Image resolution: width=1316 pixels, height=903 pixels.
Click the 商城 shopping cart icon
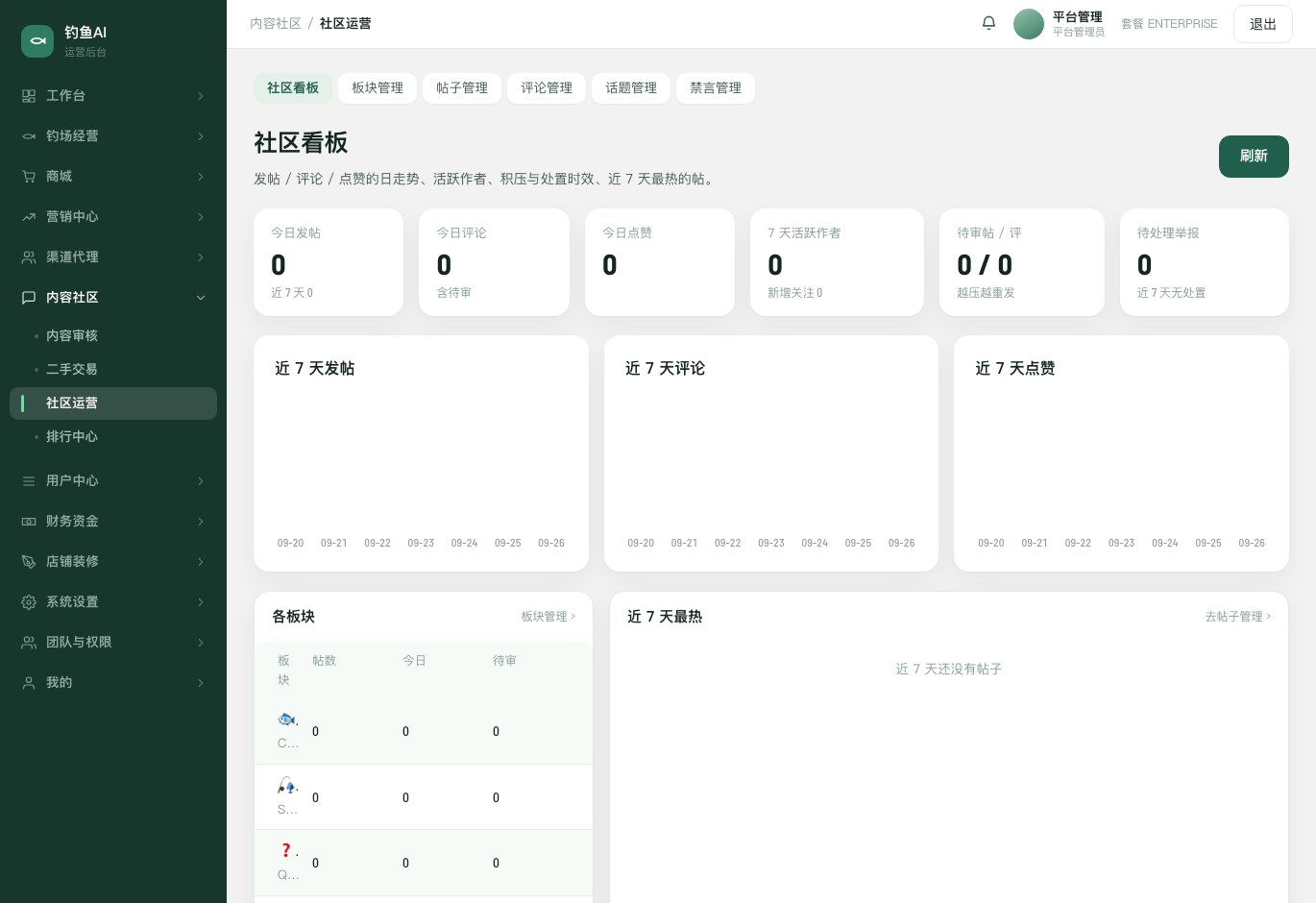[x=29, y=177]
